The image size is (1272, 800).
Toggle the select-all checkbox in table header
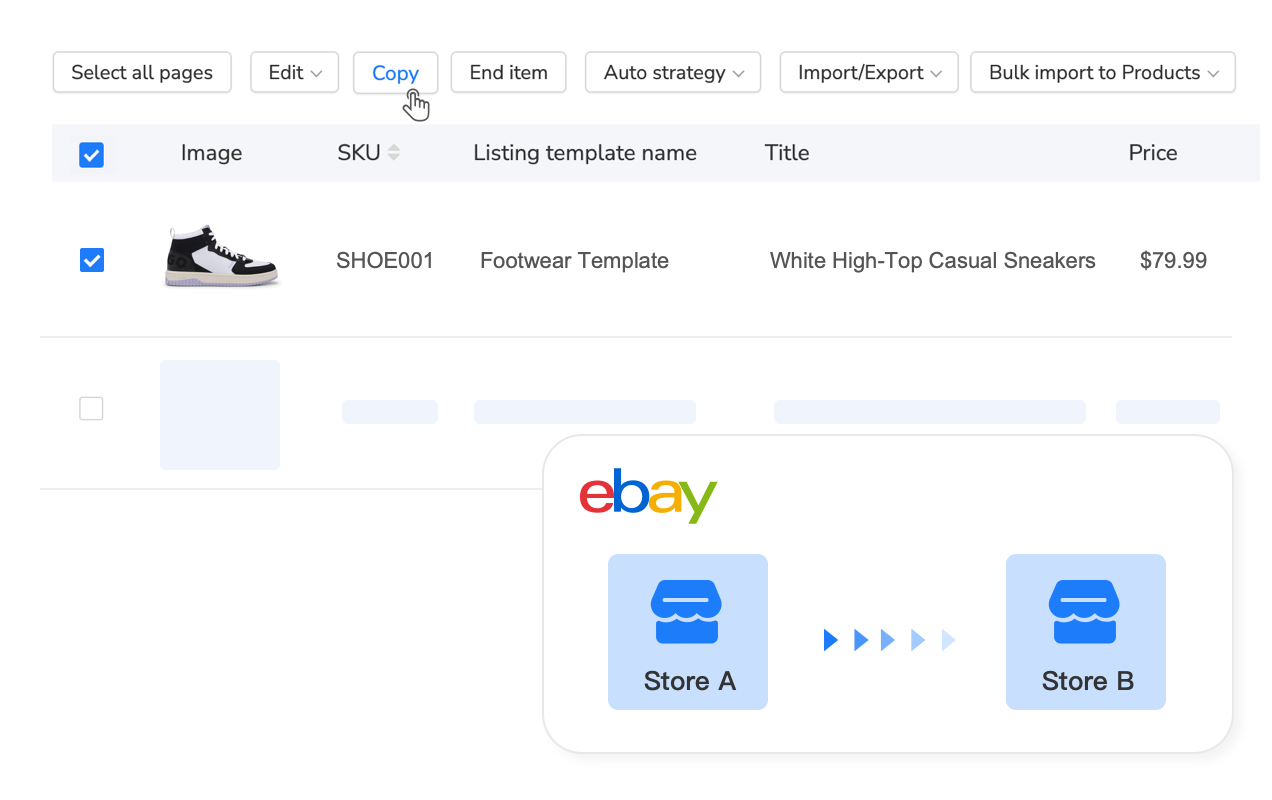coord(91,154)
